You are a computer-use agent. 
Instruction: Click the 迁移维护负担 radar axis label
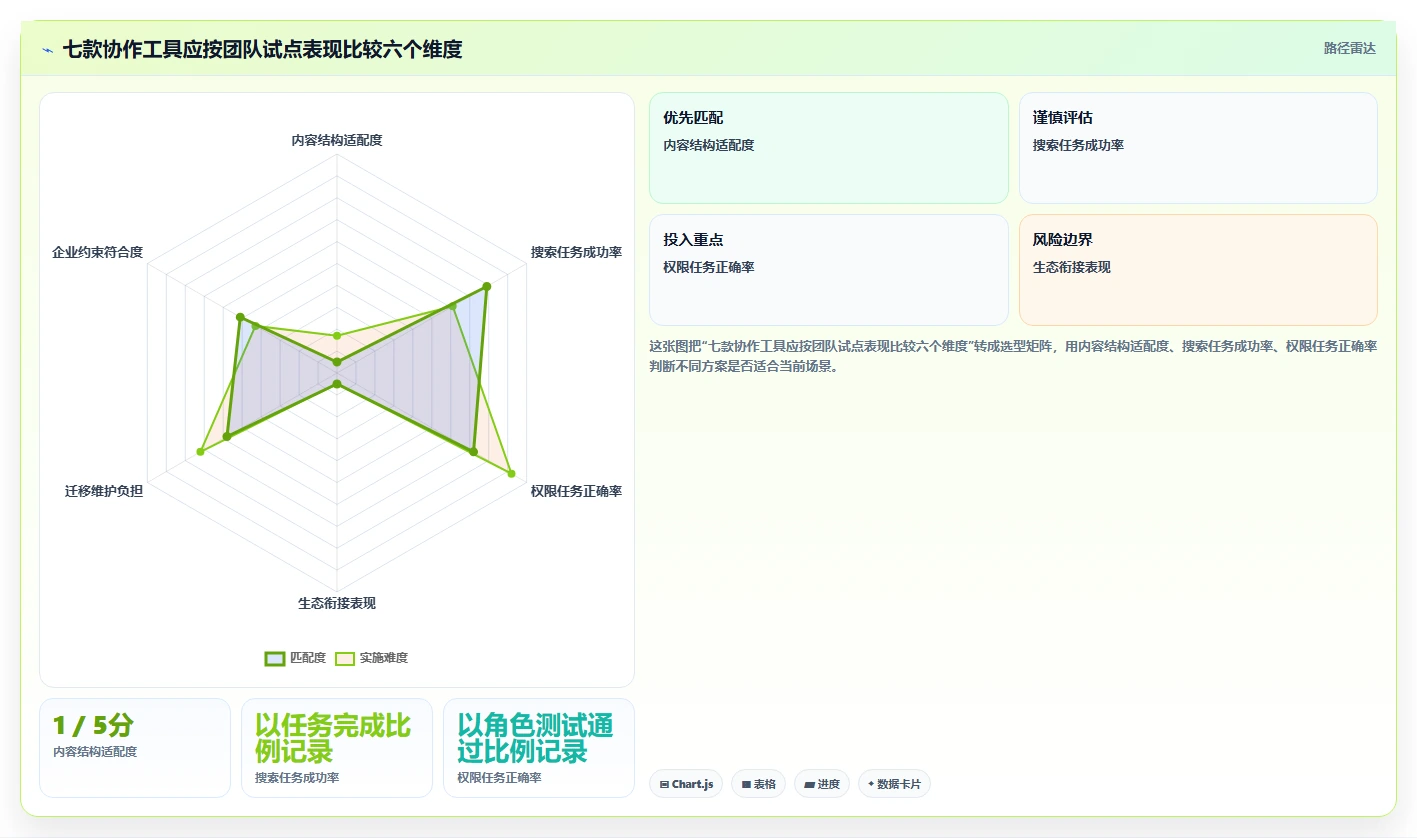[x=104, y=492]
